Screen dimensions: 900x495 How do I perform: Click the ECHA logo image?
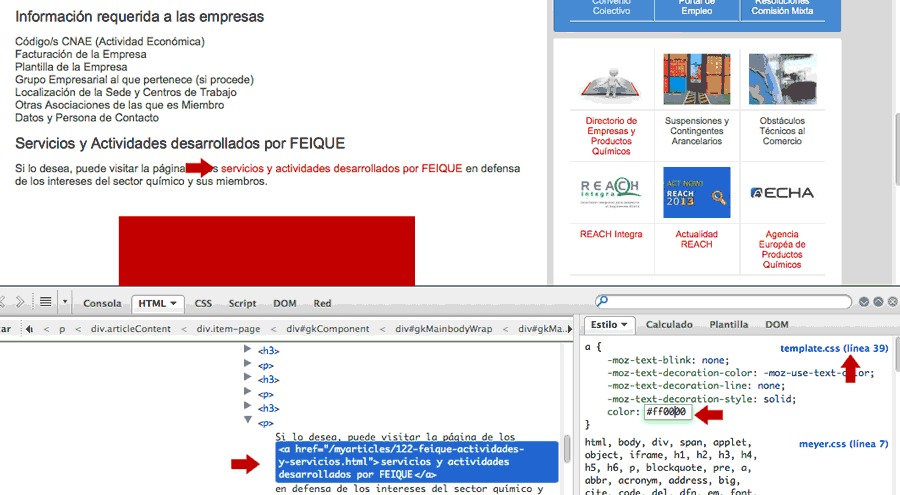782,193
